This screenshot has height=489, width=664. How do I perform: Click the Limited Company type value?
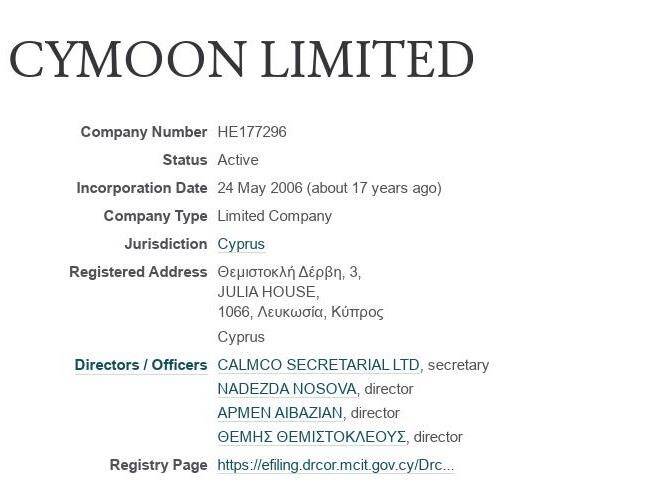tap(274, 216)
